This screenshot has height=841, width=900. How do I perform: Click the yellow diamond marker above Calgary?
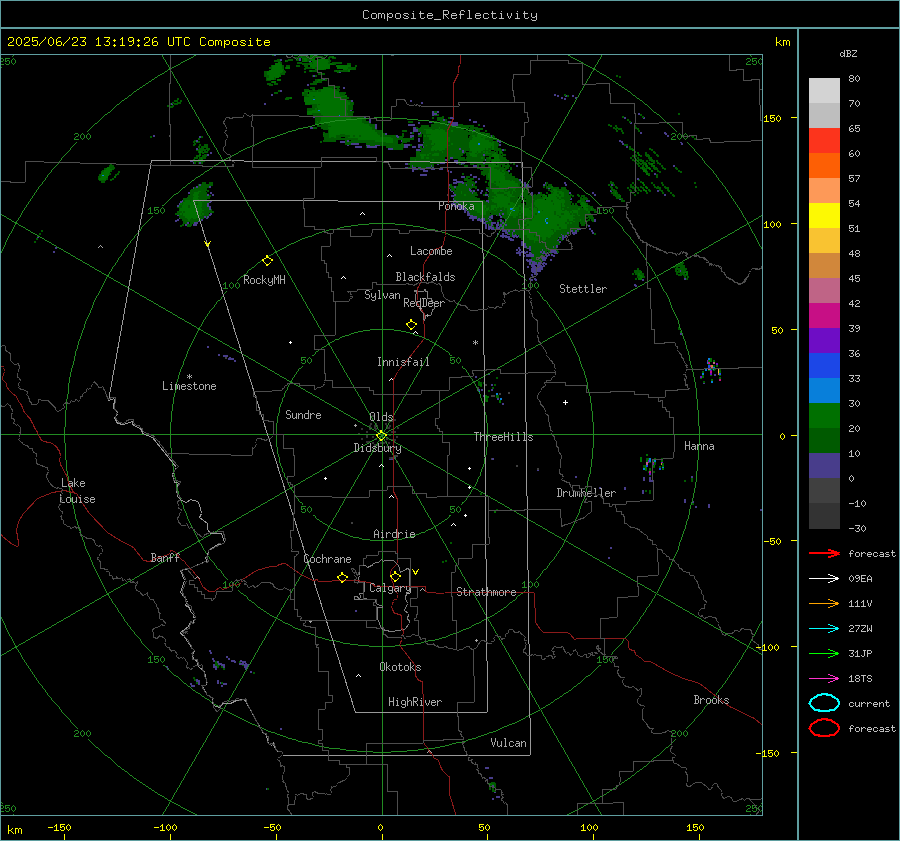(x=395, y=576)
